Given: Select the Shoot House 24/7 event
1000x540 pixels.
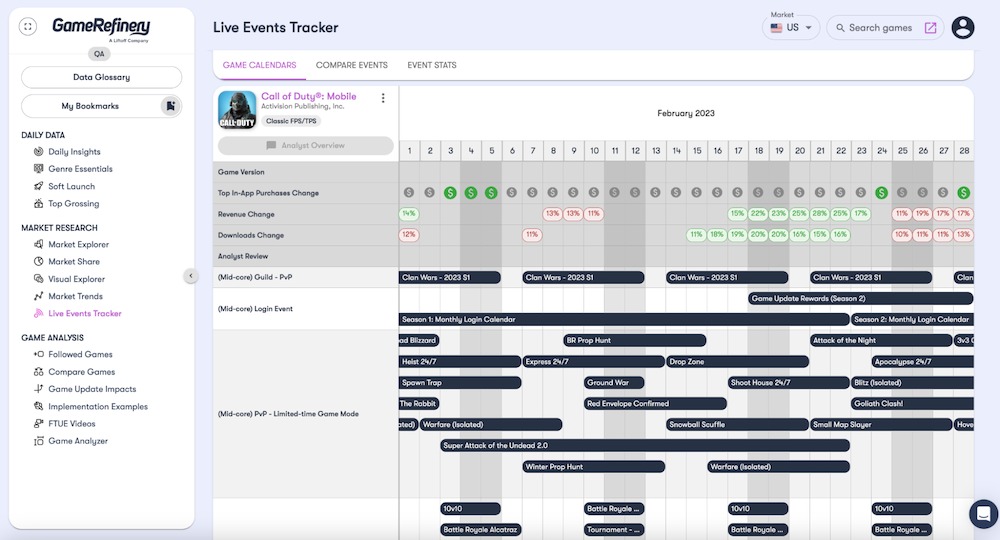Looking at the screenshot, I should click(x=788, y=383).
